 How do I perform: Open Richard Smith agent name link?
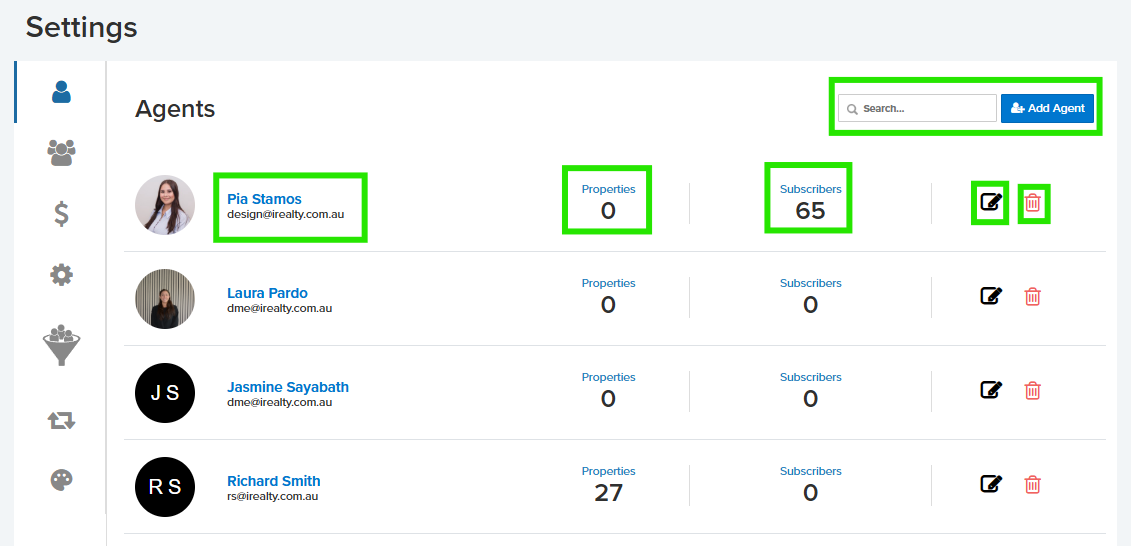(x=273, y=481)
